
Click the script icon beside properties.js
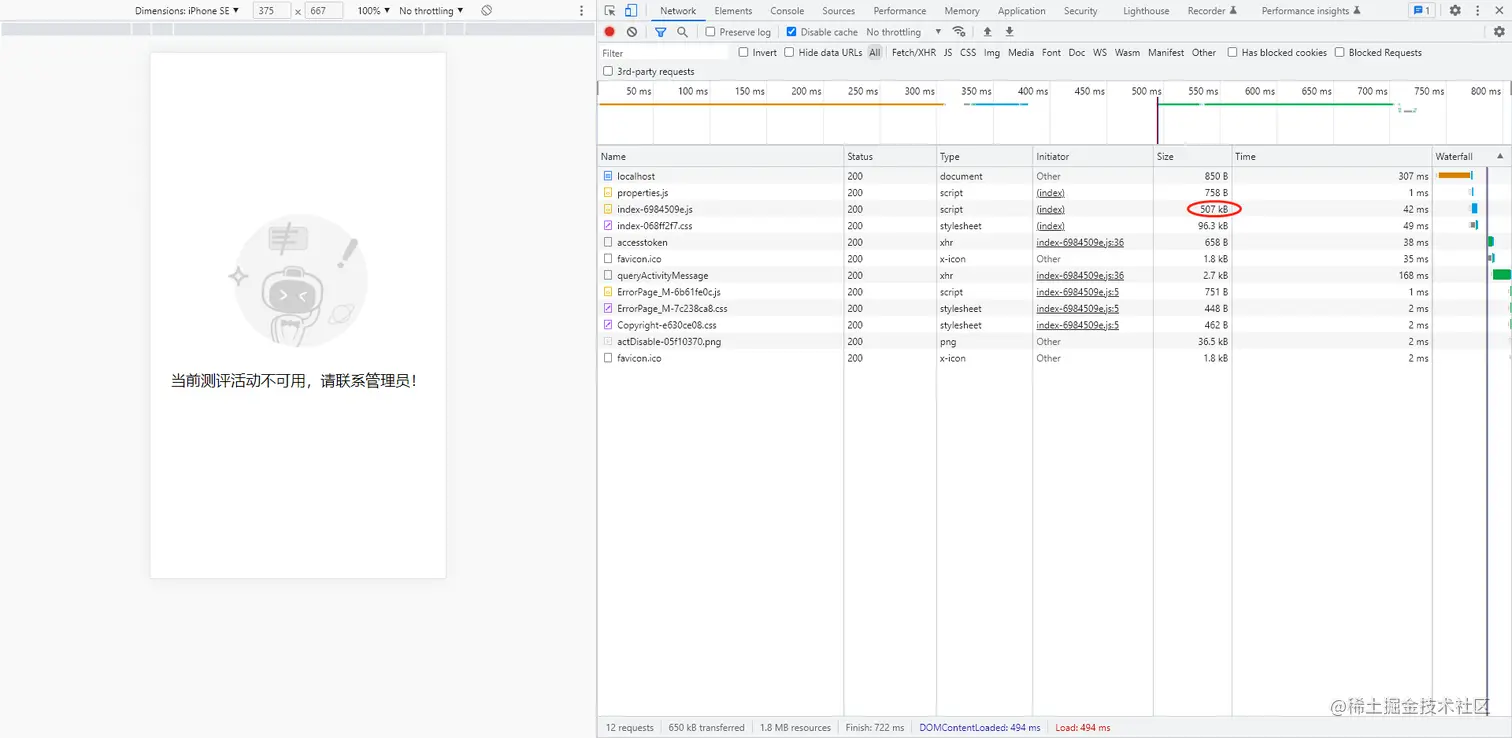[x=607, y=193]
